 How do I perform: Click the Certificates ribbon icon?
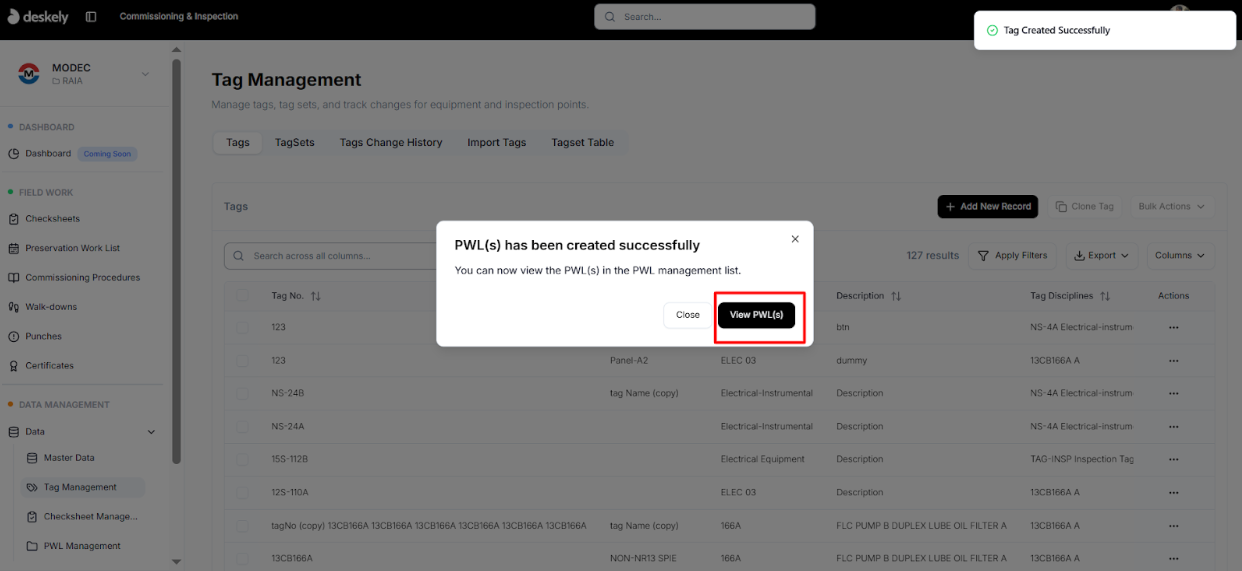[14, 366]
